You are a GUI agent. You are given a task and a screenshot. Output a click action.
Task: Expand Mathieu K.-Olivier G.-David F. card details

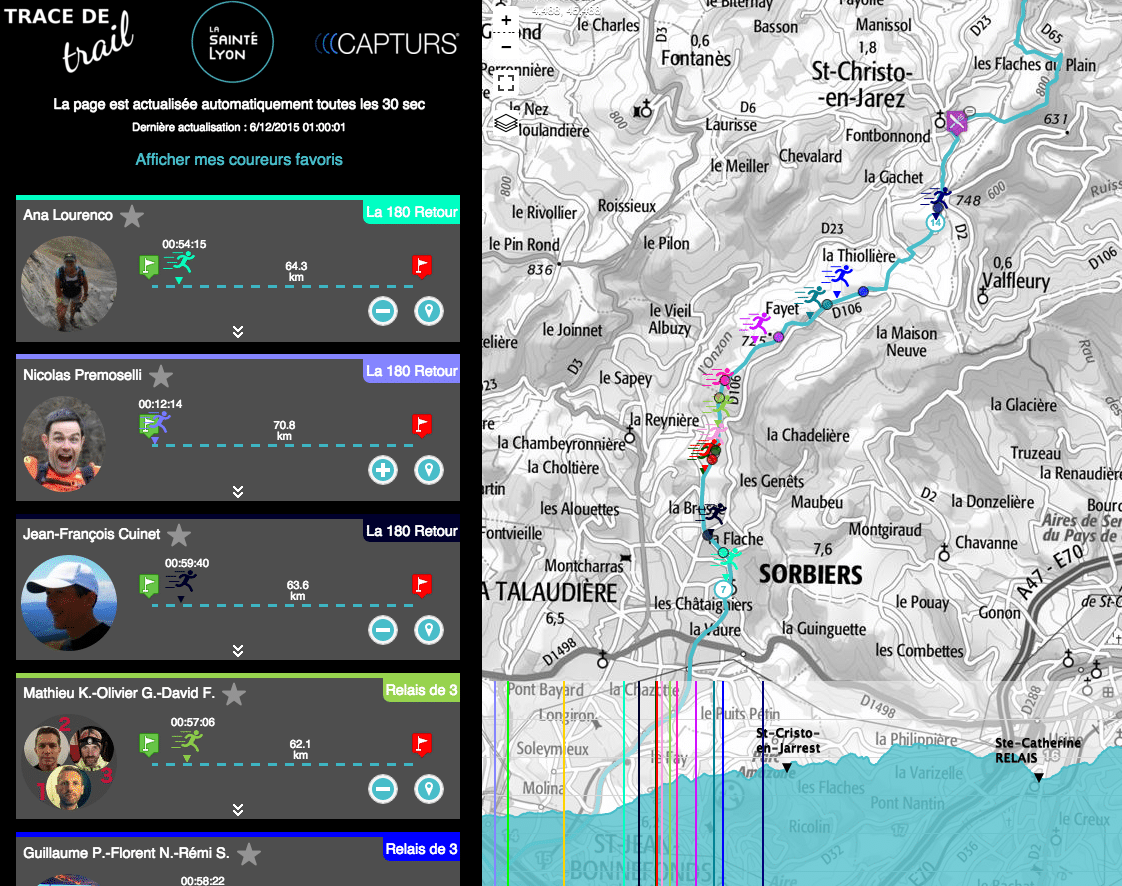click(x=238, y=809)
